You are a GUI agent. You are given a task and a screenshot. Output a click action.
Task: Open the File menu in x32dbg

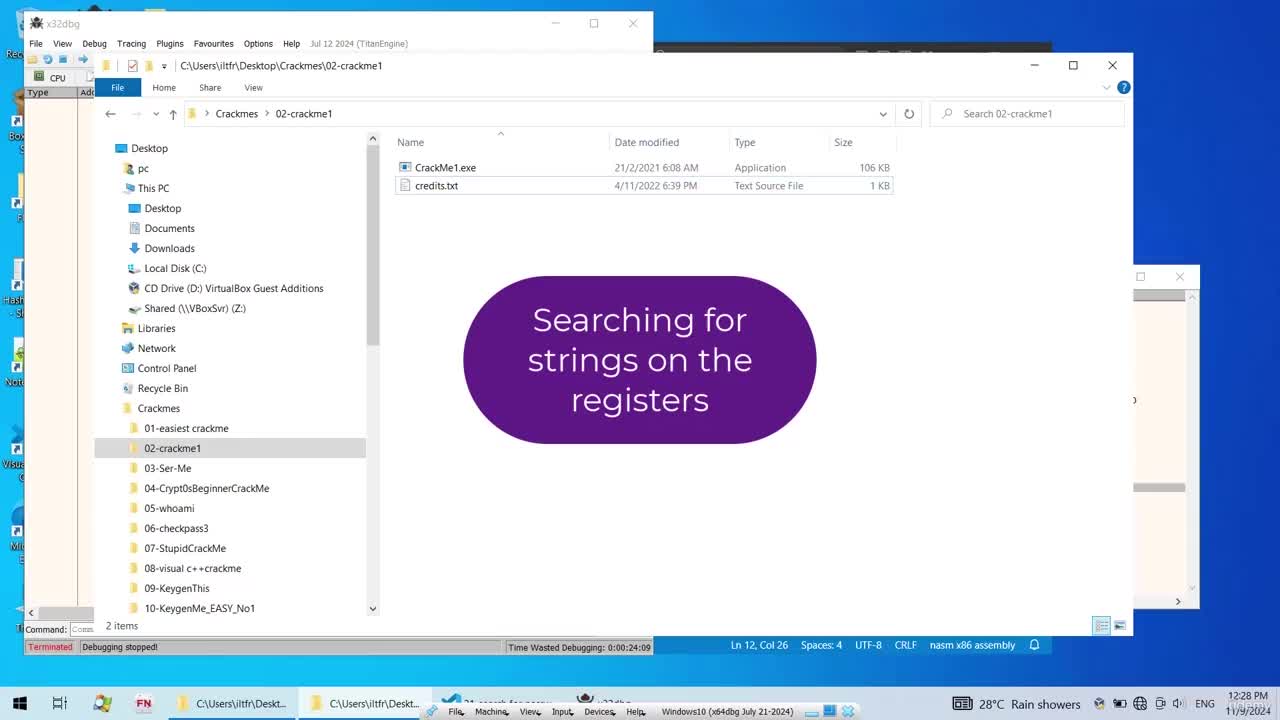36,44
